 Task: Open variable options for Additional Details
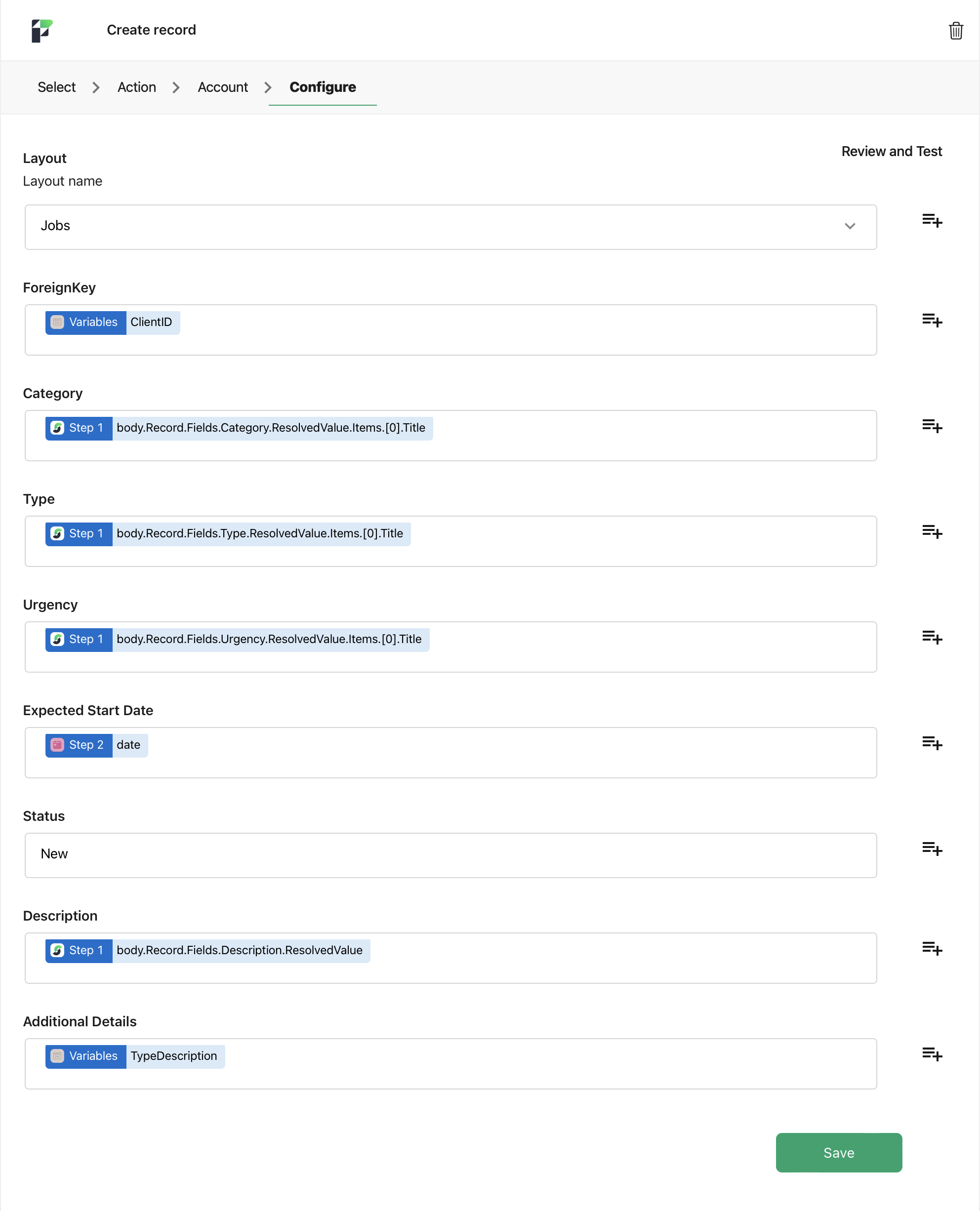pyautogui.click(x=932, y=1054)
